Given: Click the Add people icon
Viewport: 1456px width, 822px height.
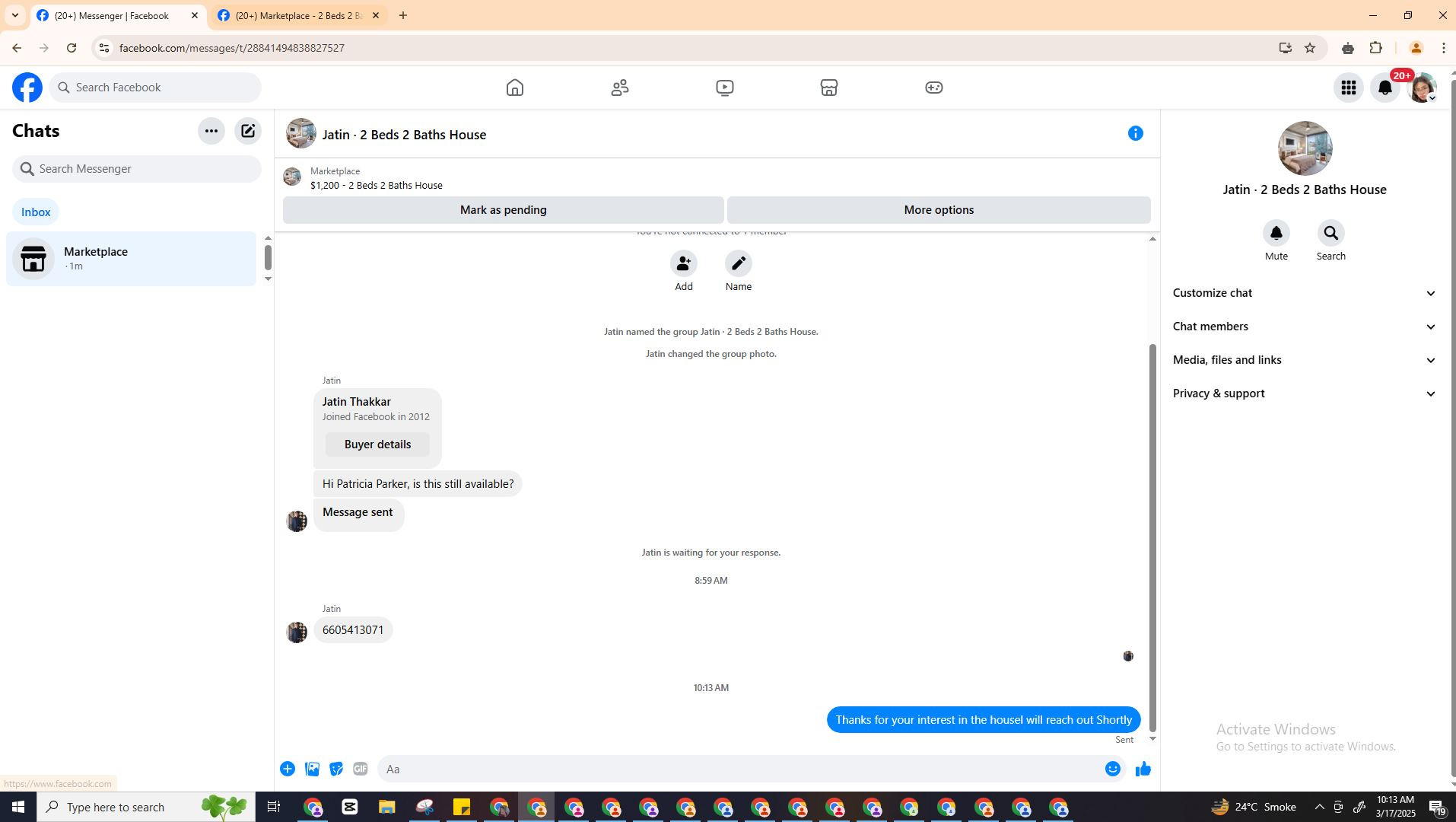Looking at the screenshot, I should (684, 263).
